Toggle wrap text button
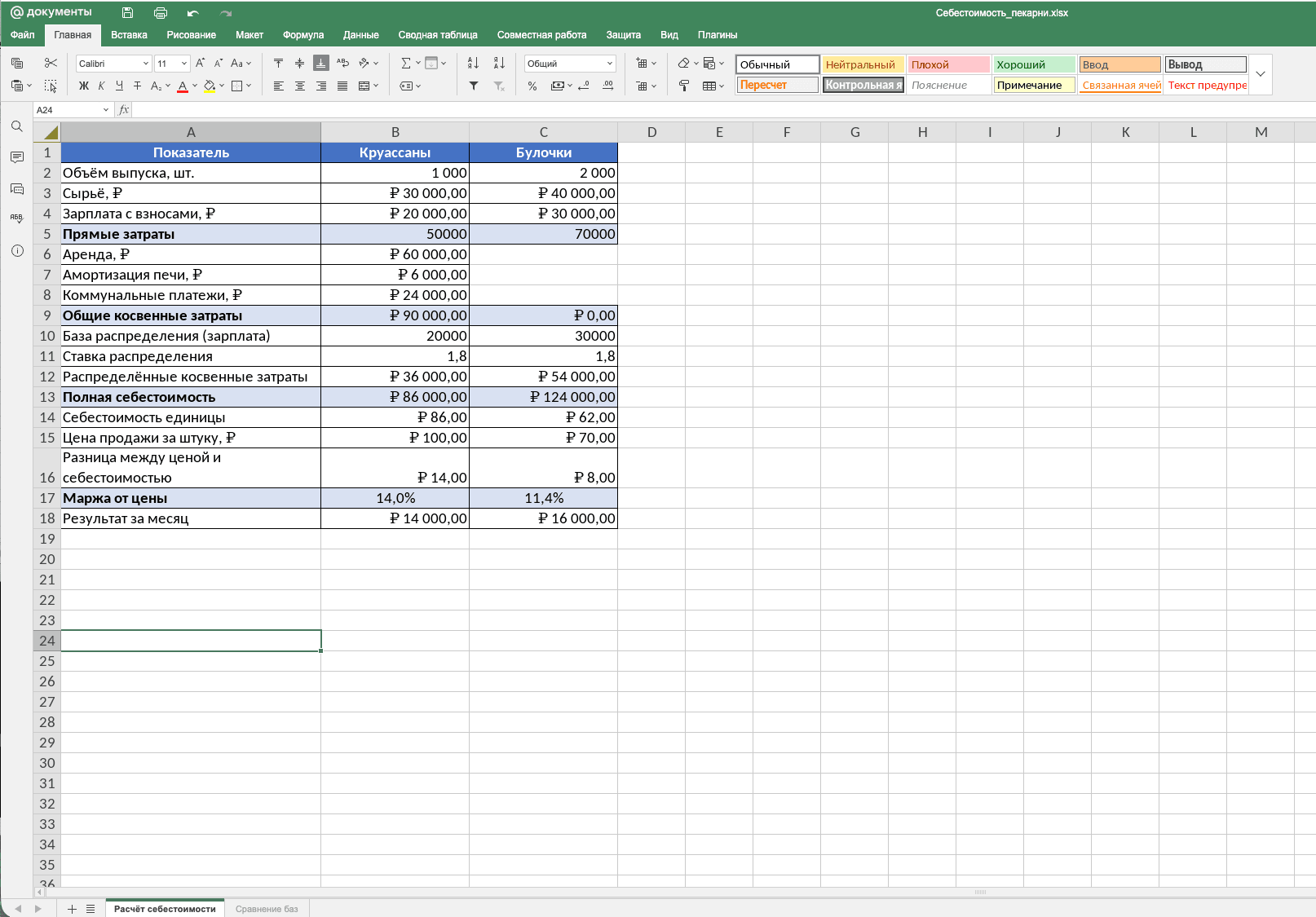This screenshot has height=917, width=1316. tap(342, 63)
